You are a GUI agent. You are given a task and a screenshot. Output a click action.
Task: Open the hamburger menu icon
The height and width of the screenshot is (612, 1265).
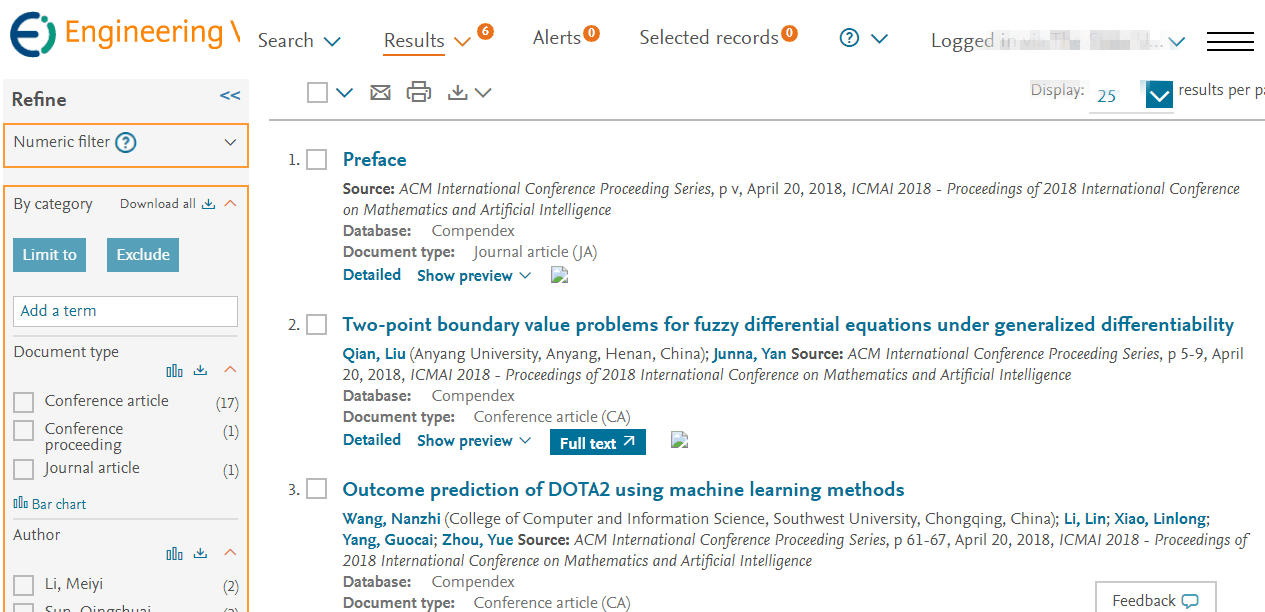pyautogui.click(x=1230, y=41)
